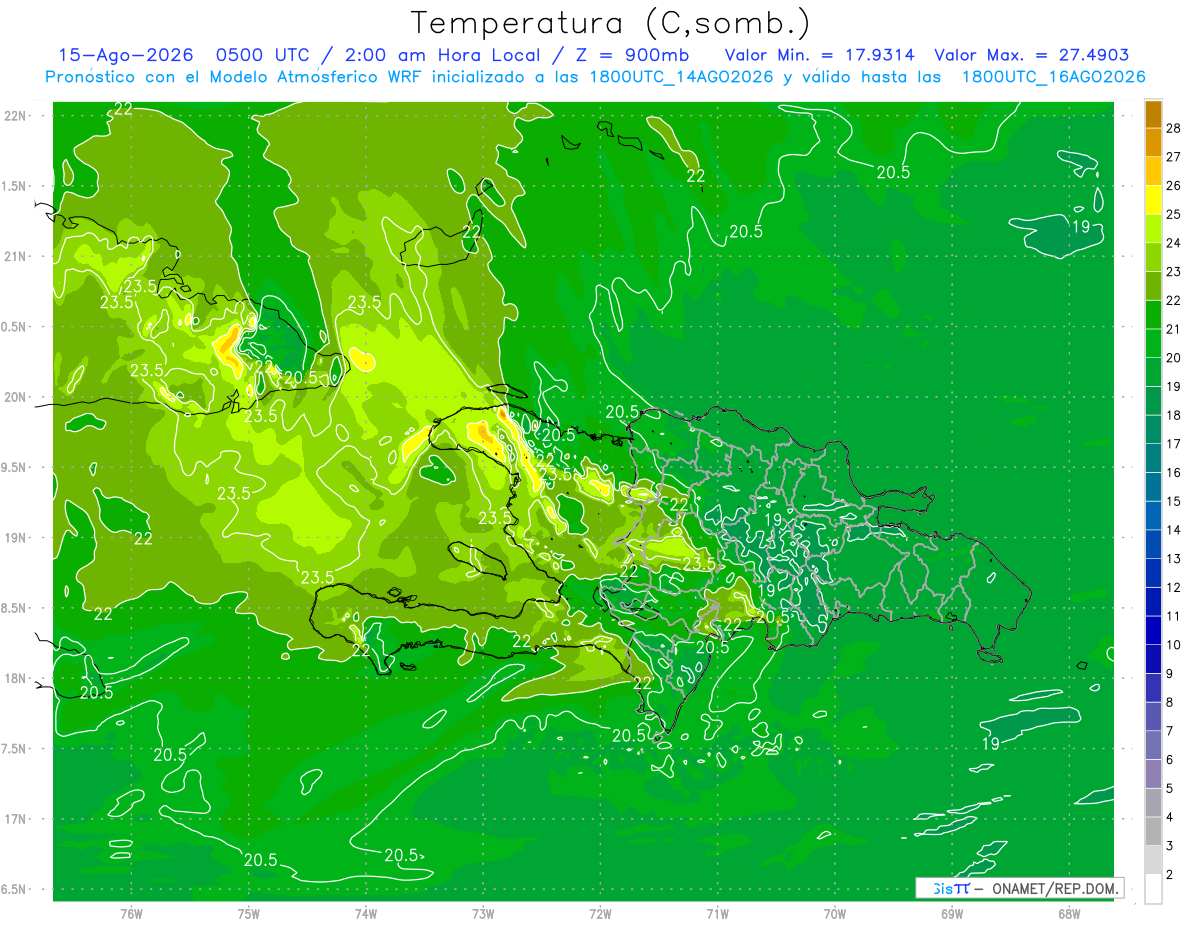
Task: Click the "22N" latitude axis label
Action: coord(16,115)
